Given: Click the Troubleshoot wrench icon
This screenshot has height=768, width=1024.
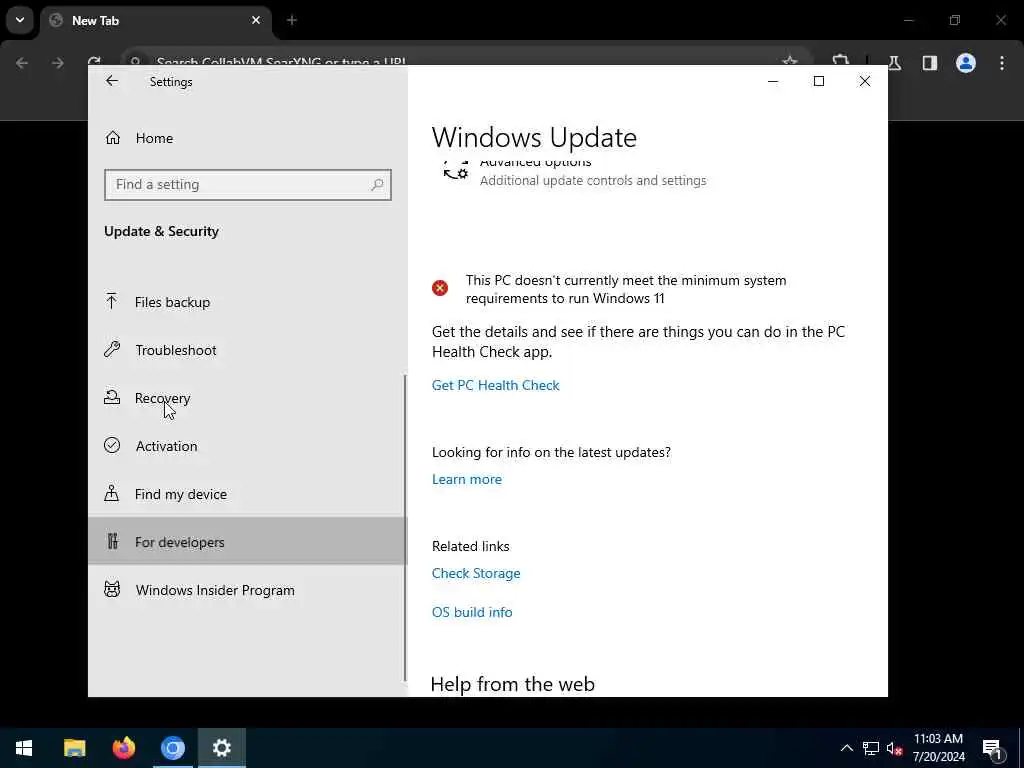Looking at the screenshot, I should [112, 349].
